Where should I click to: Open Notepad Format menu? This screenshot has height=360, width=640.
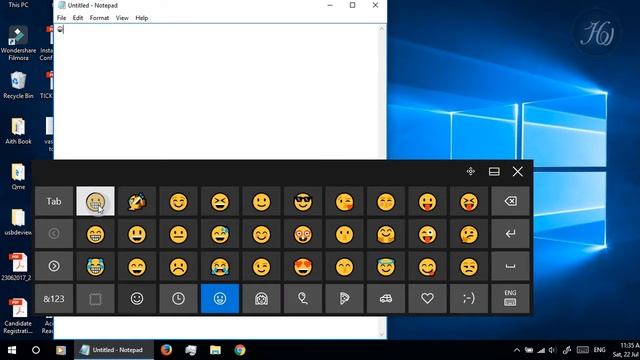pos(99,18)
